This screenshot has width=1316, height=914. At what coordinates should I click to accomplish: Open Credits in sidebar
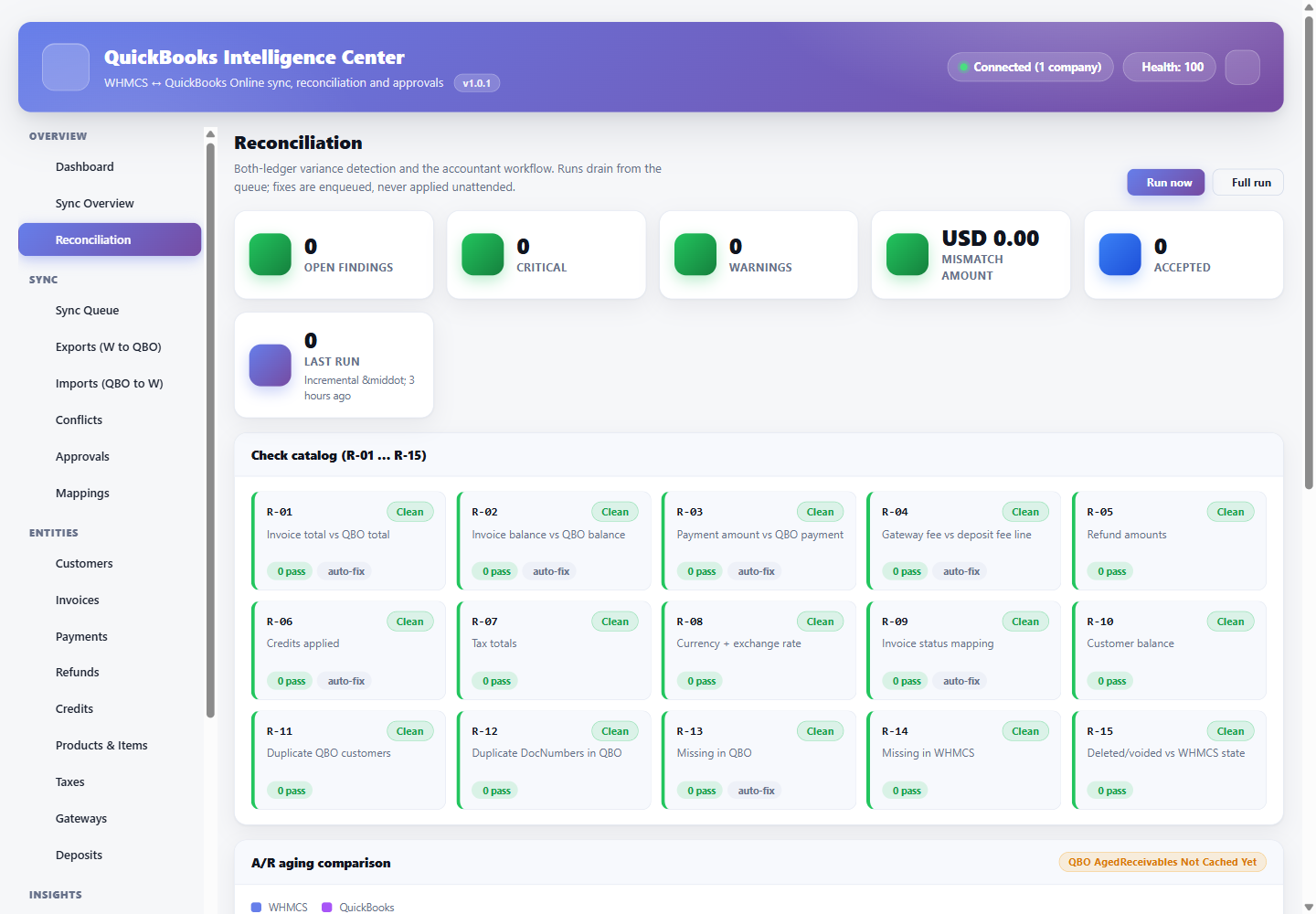coord(110,708)
